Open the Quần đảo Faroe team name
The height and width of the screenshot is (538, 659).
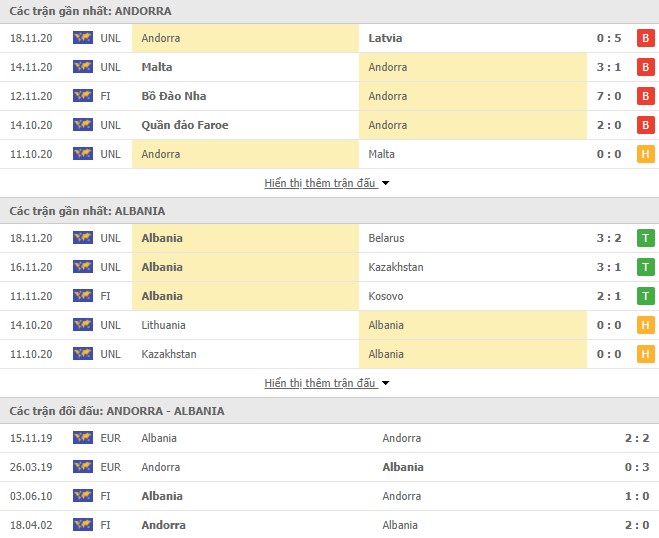pyautogui.click(x=185, y=125)
